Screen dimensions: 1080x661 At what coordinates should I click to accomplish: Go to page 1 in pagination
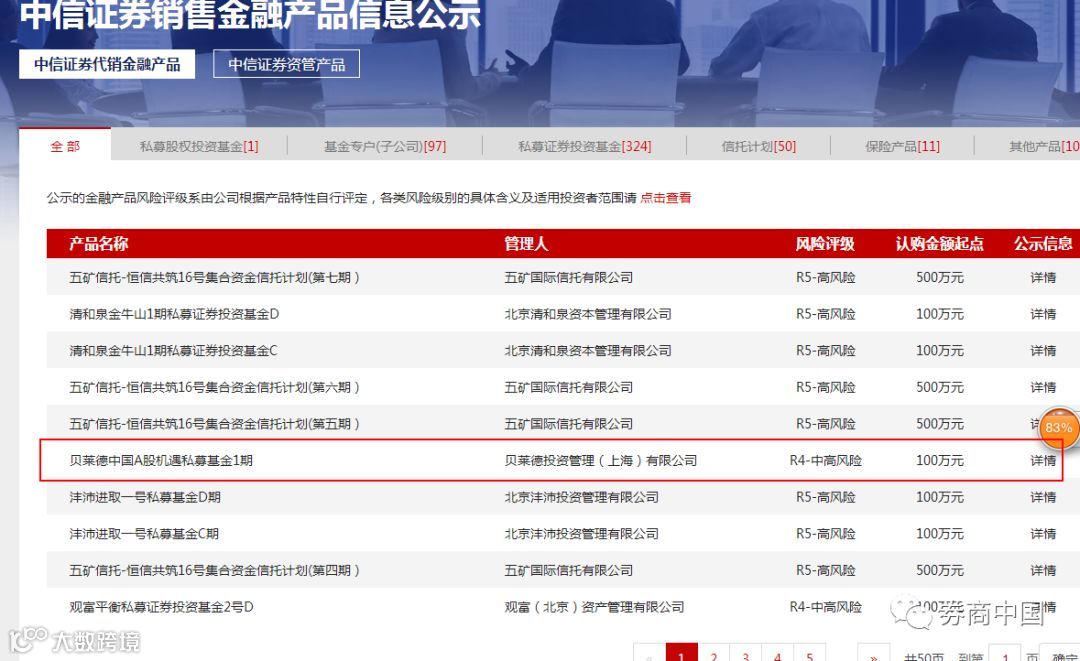[681, 653]
